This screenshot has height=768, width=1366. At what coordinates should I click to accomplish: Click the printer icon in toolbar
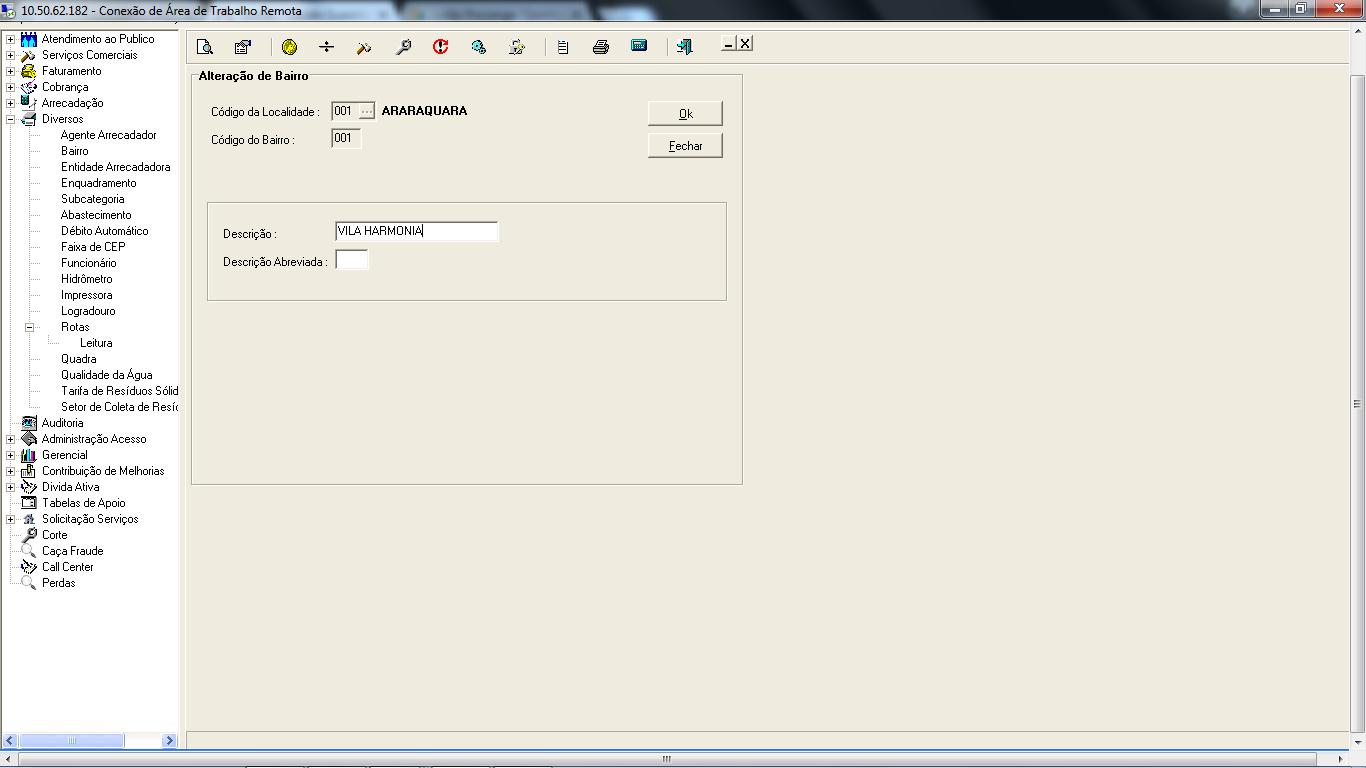(x=600, y=47)
